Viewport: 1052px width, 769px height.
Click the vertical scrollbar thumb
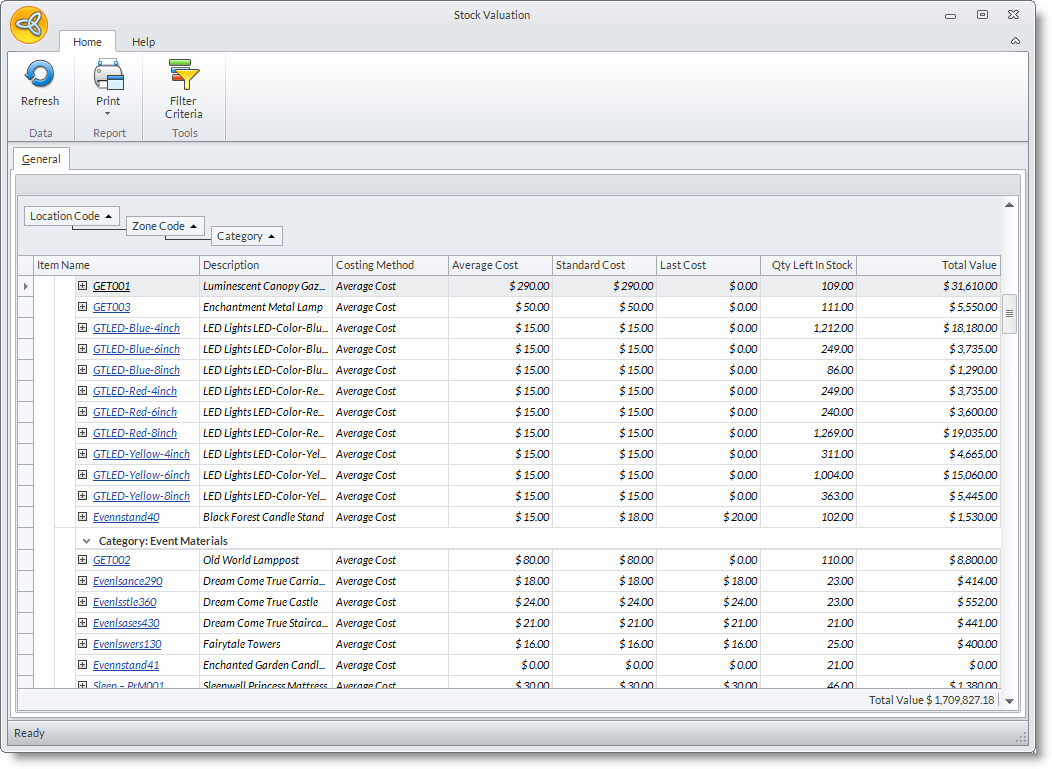[1009, 313]
